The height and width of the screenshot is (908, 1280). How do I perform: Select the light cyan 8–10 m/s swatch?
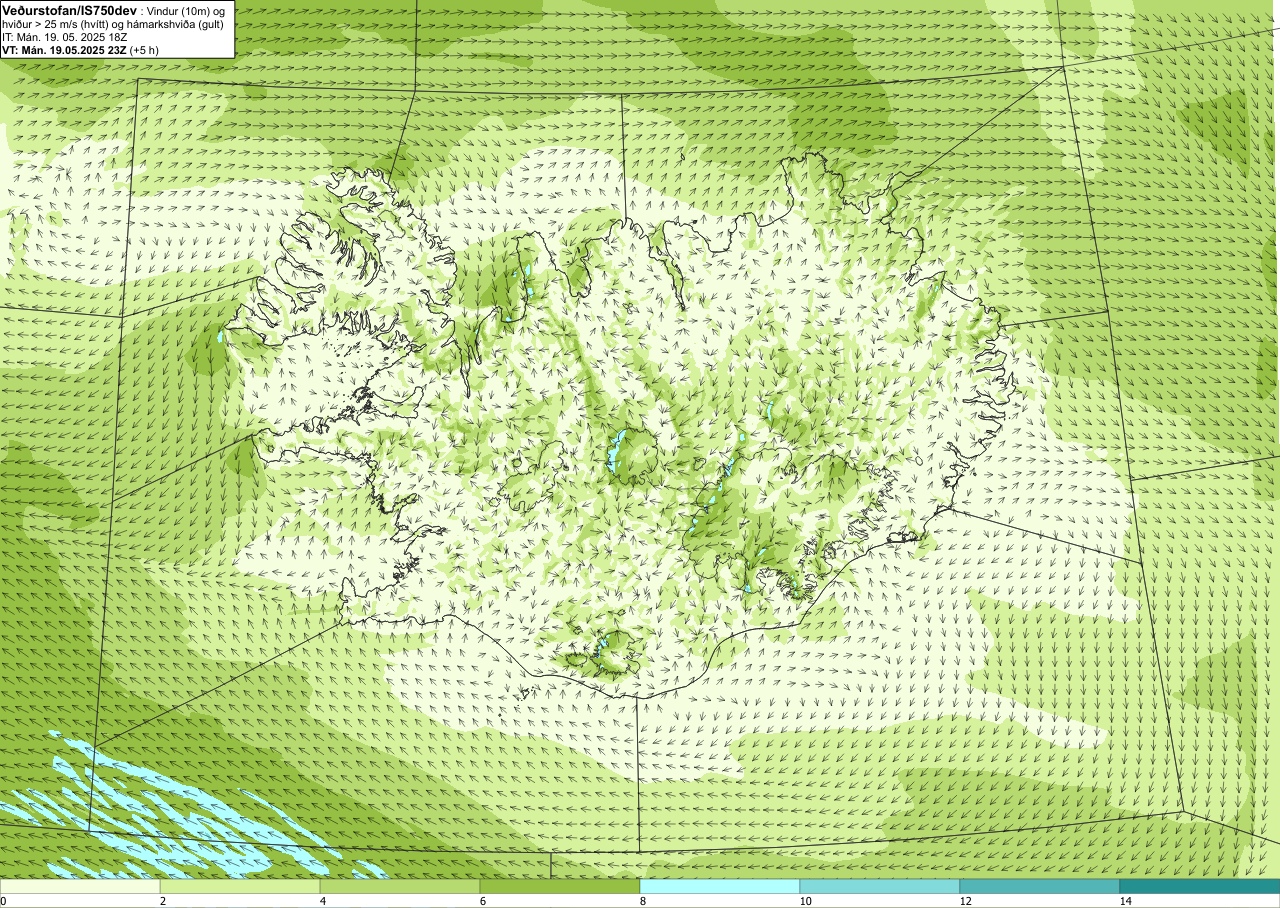(x=720, y=886)
